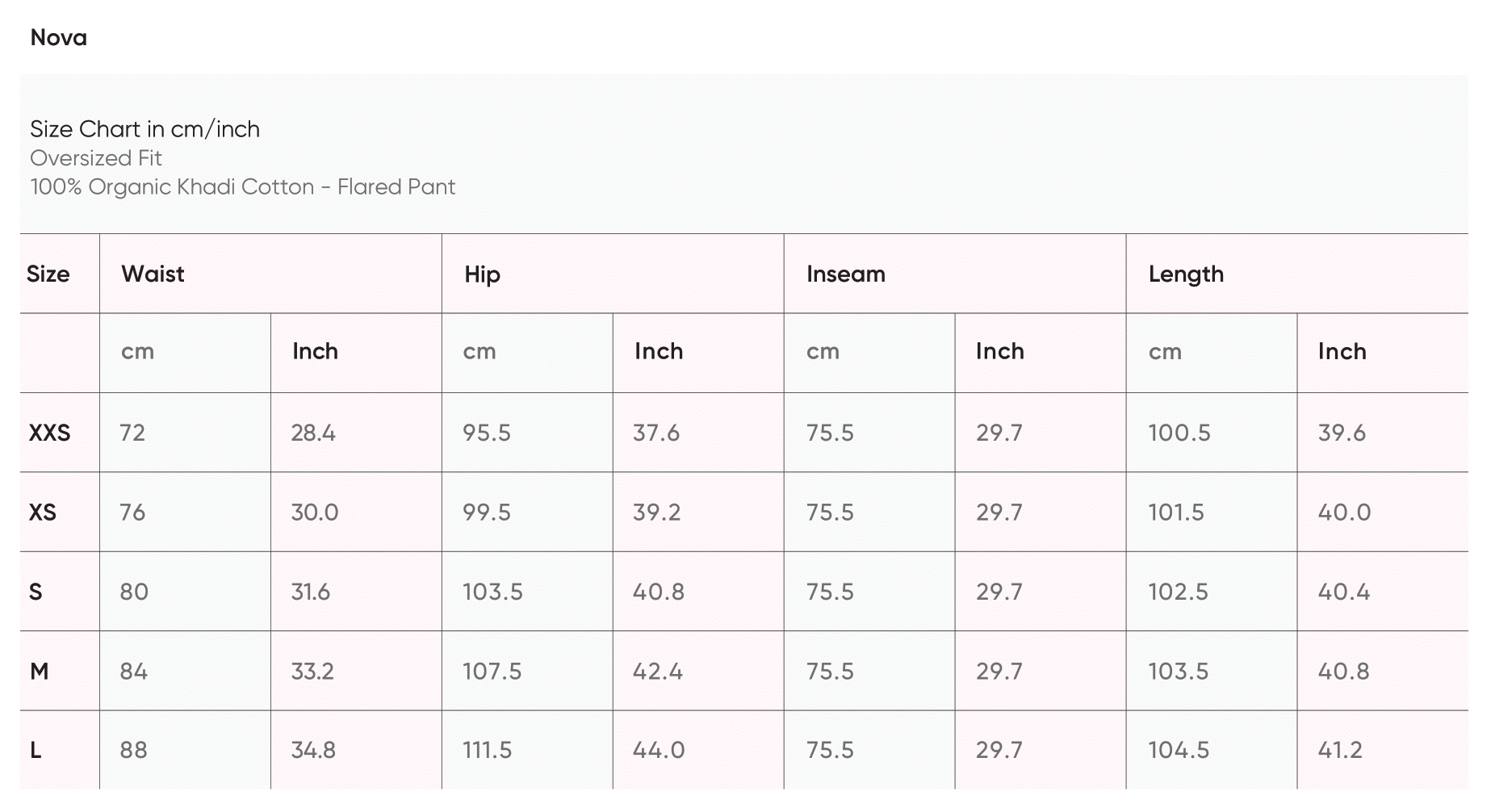1495x812 pixels.
Task: Select the Size Chart in cm/inch heading
Action: [144, 129]
